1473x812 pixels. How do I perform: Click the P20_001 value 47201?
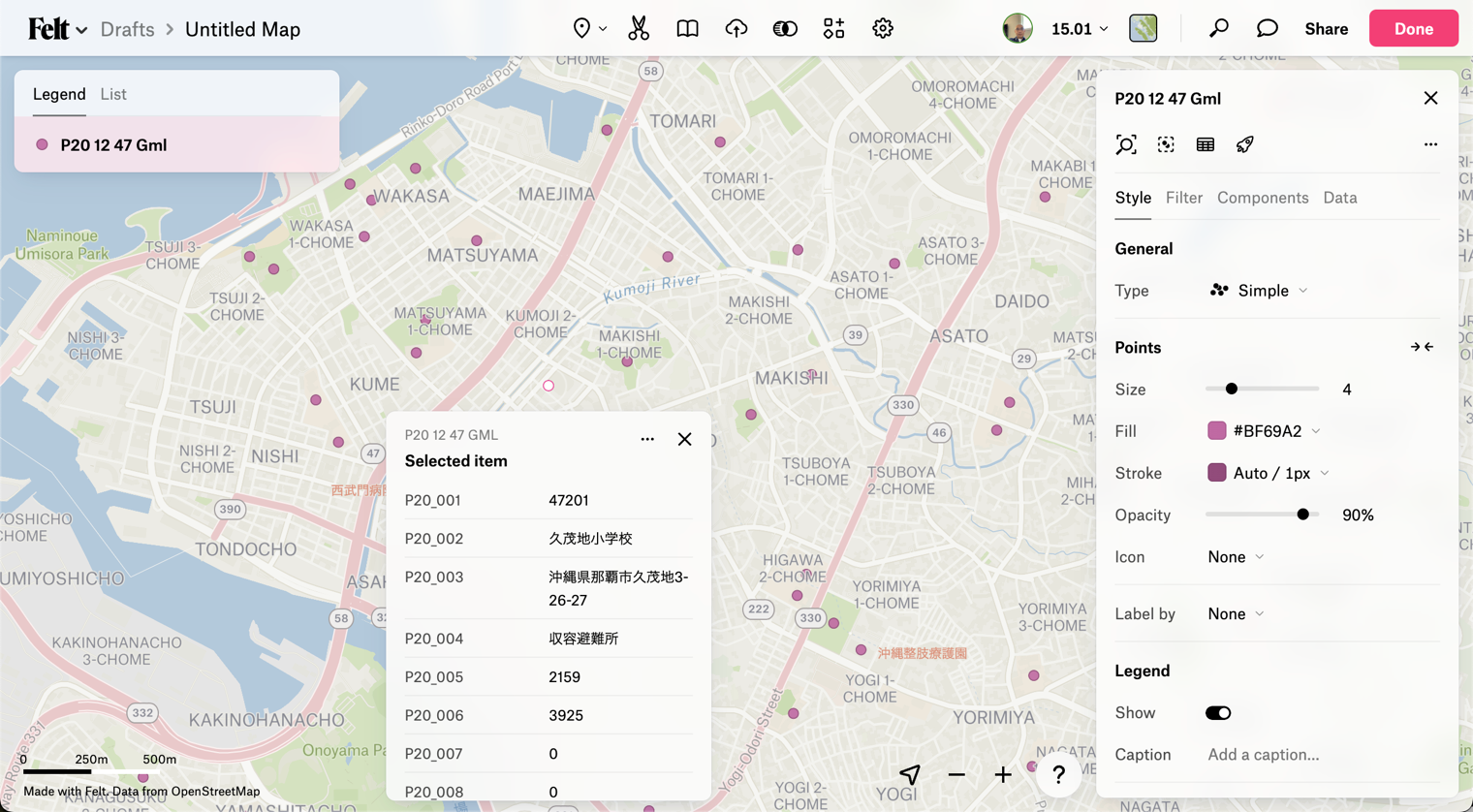(x=569, y=500)
